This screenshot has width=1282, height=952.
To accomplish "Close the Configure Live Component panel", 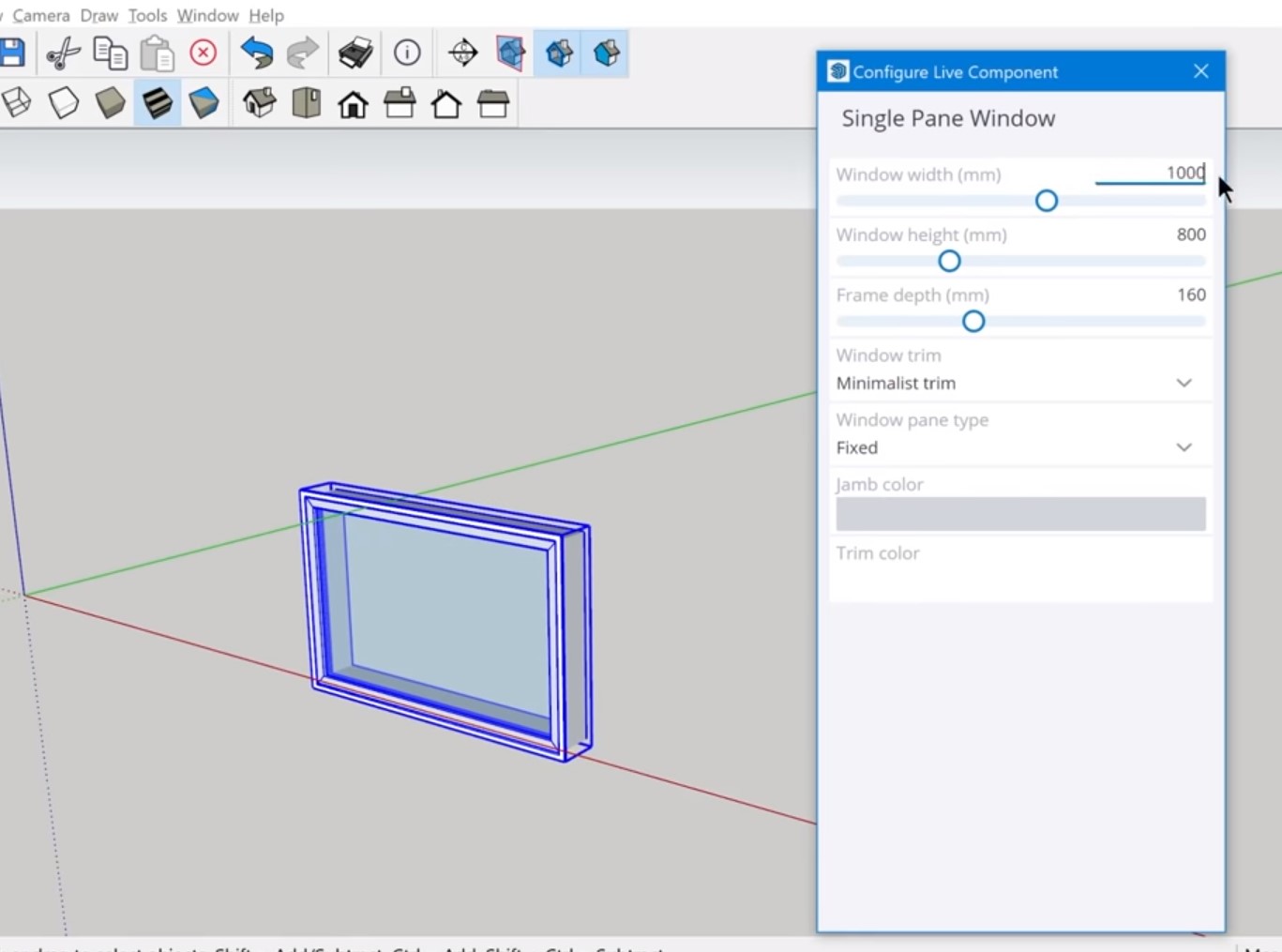I will [x=1201, y=71].
